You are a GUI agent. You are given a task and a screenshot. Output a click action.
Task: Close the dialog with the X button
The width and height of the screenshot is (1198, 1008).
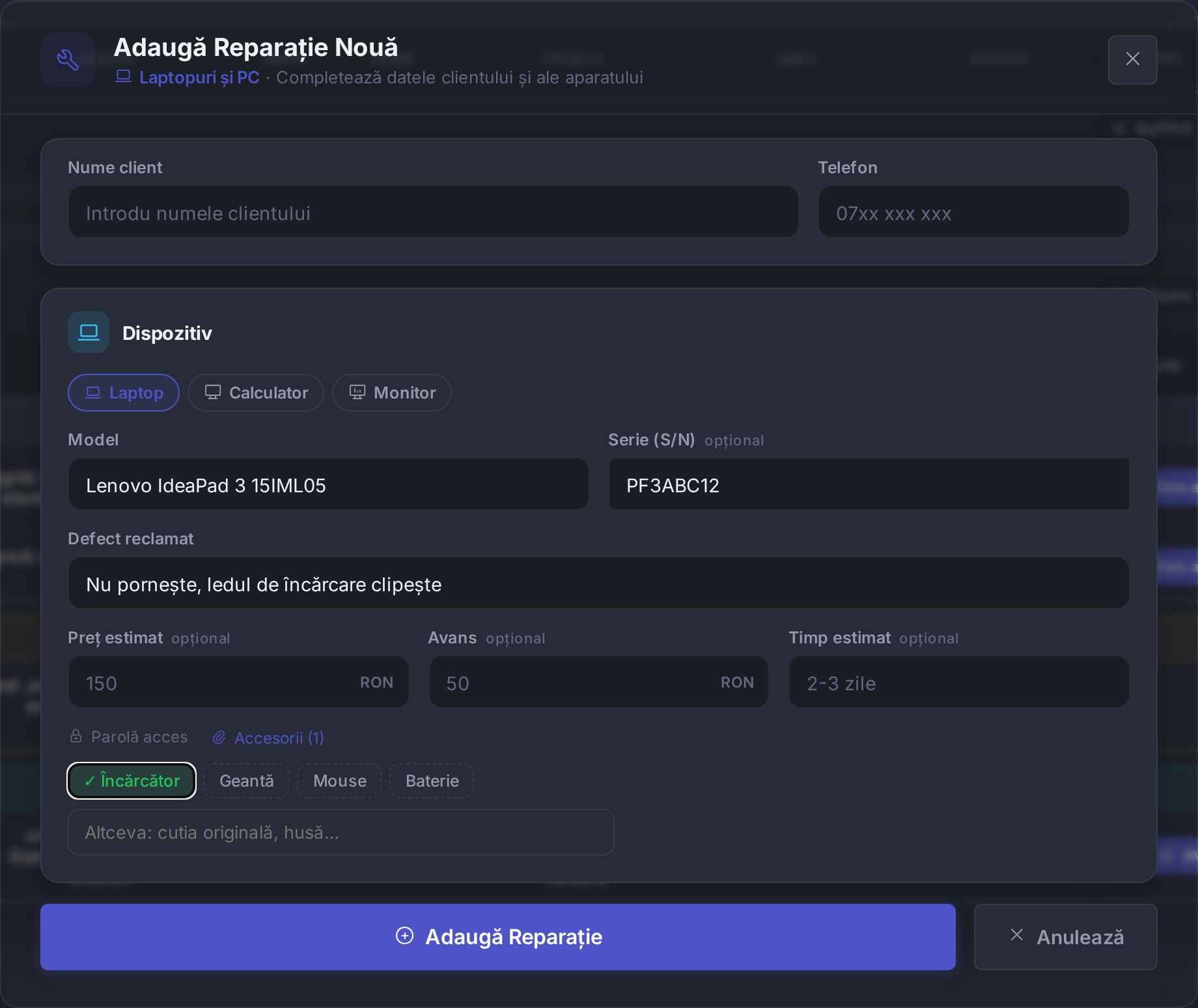coord(1132,59)
